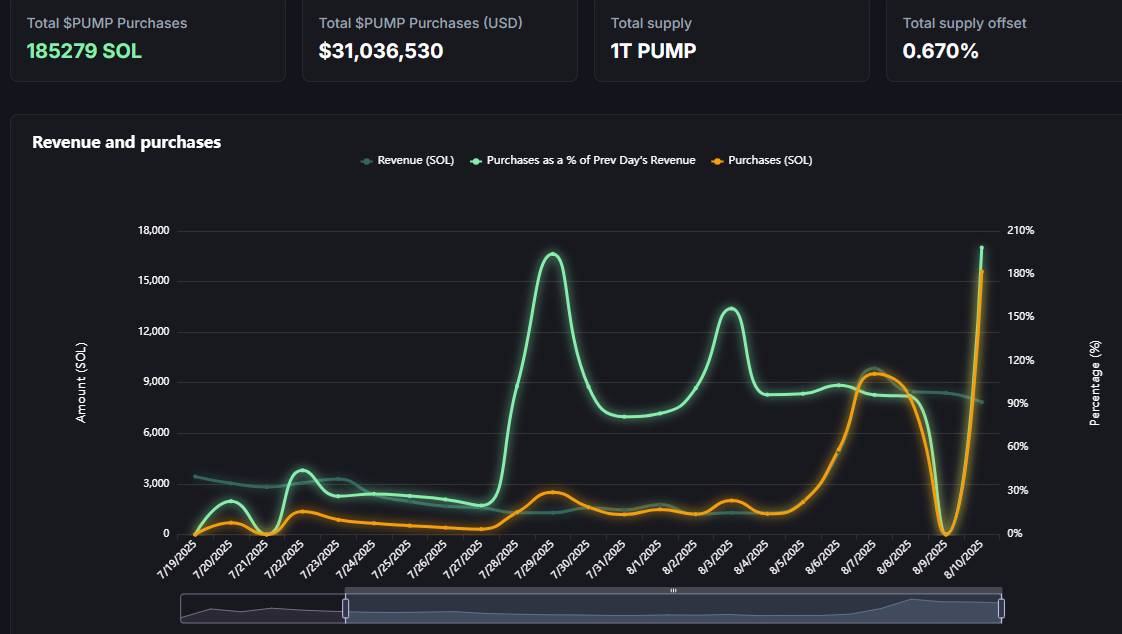The image size is (1122, 634).
Task: Click the 185279 SOL total purchases value
Action: pyautogui.click(x=84, y=51)
